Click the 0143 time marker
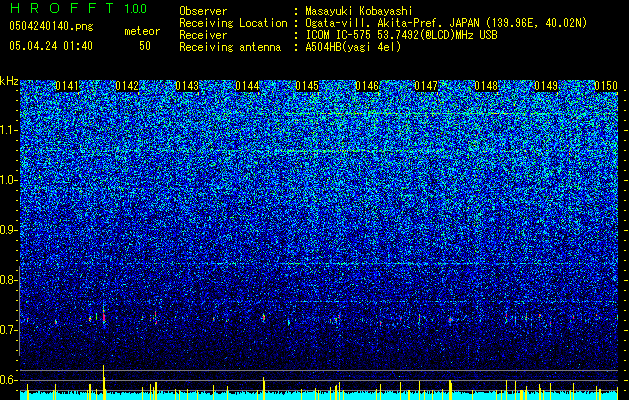Image resolution: width=629 pixels, height=400 pixels. coord(187,86)
